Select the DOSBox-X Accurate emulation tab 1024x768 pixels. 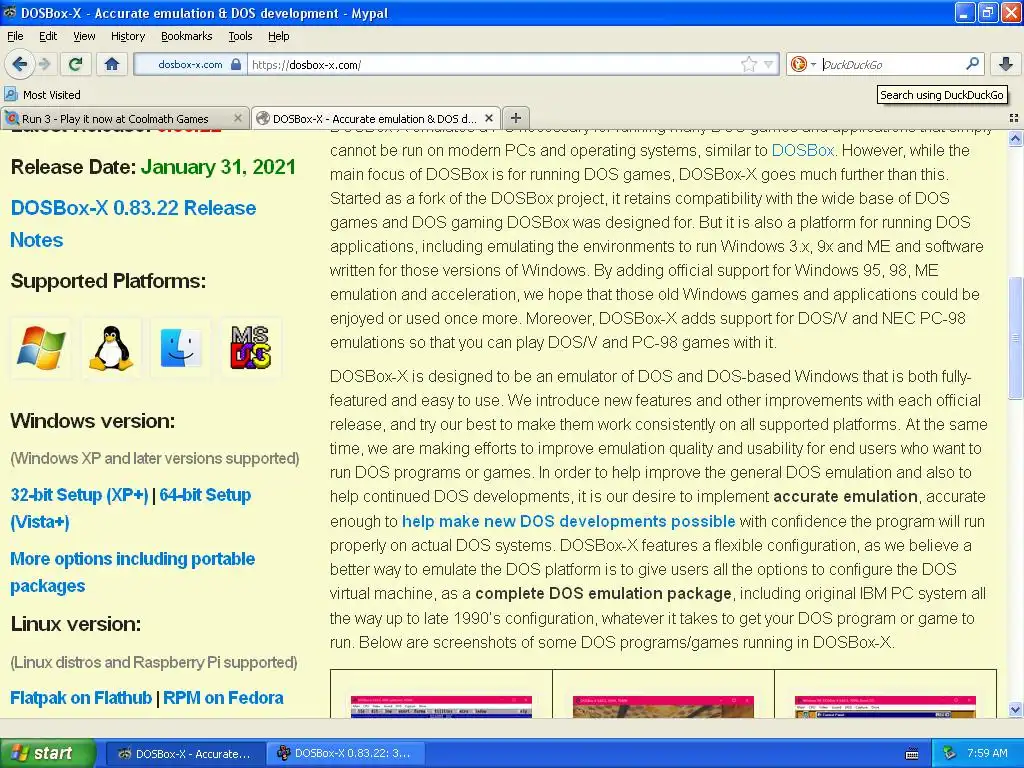pos(376,118)
